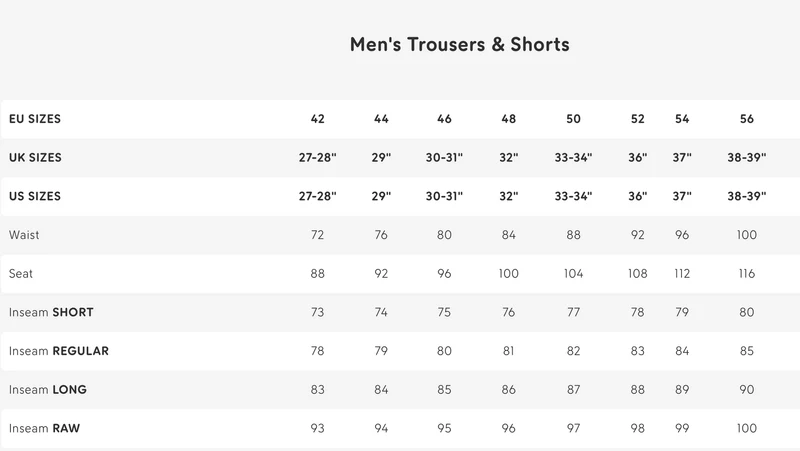Select waist value 88 for size 50
The height and width of the screenshot is (451, 800).
coord(573,235)
